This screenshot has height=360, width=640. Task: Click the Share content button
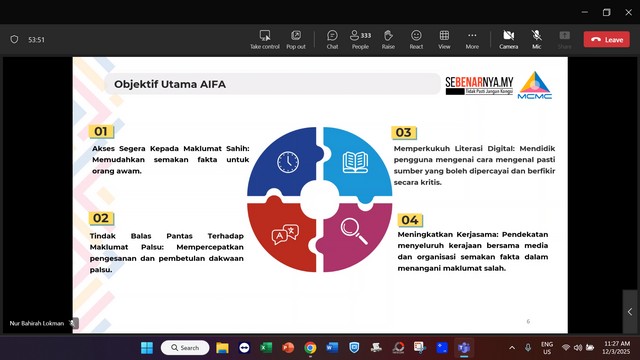coord(564,40)
